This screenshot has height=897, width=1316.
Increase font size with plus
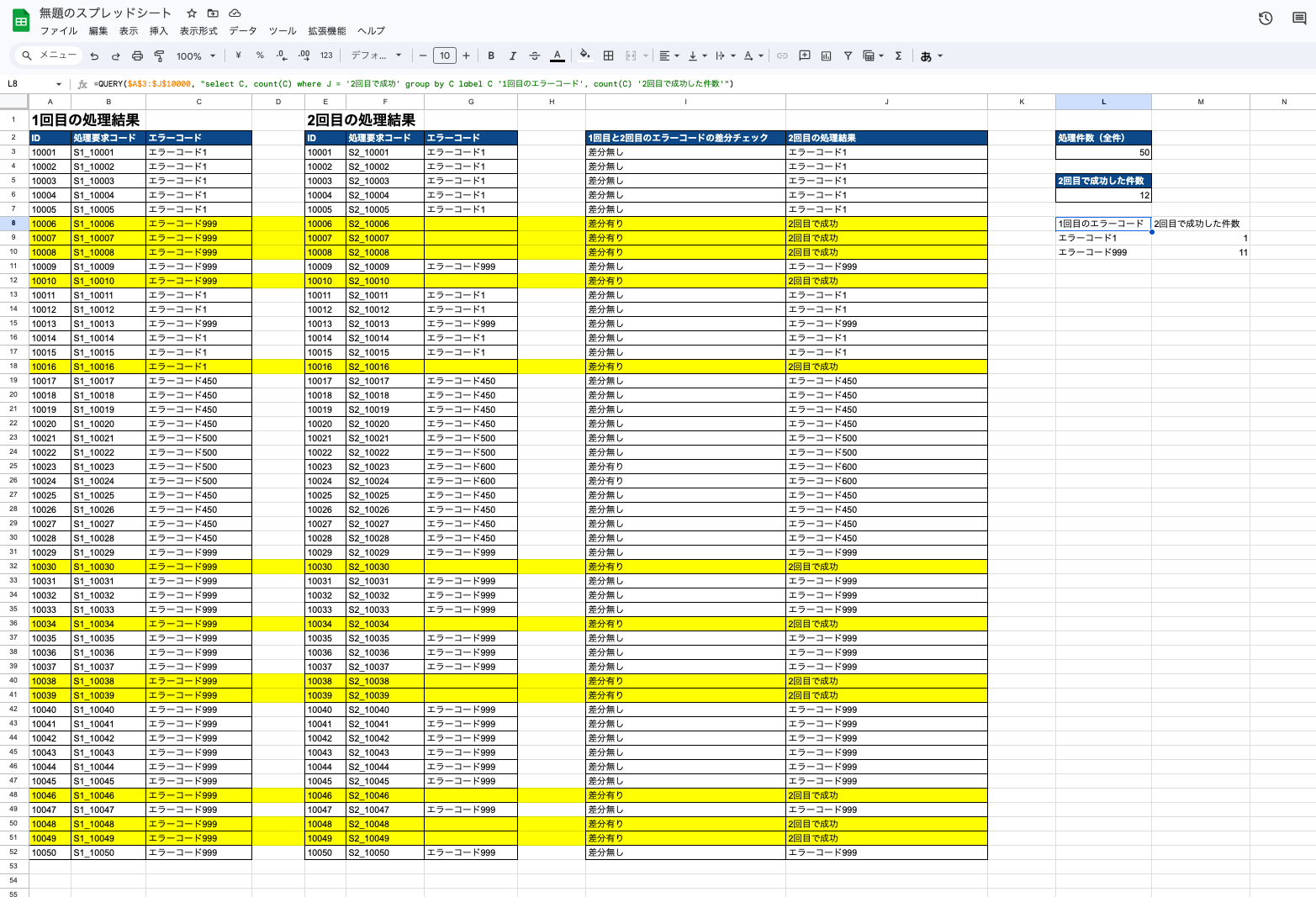(x=466, y=55)
